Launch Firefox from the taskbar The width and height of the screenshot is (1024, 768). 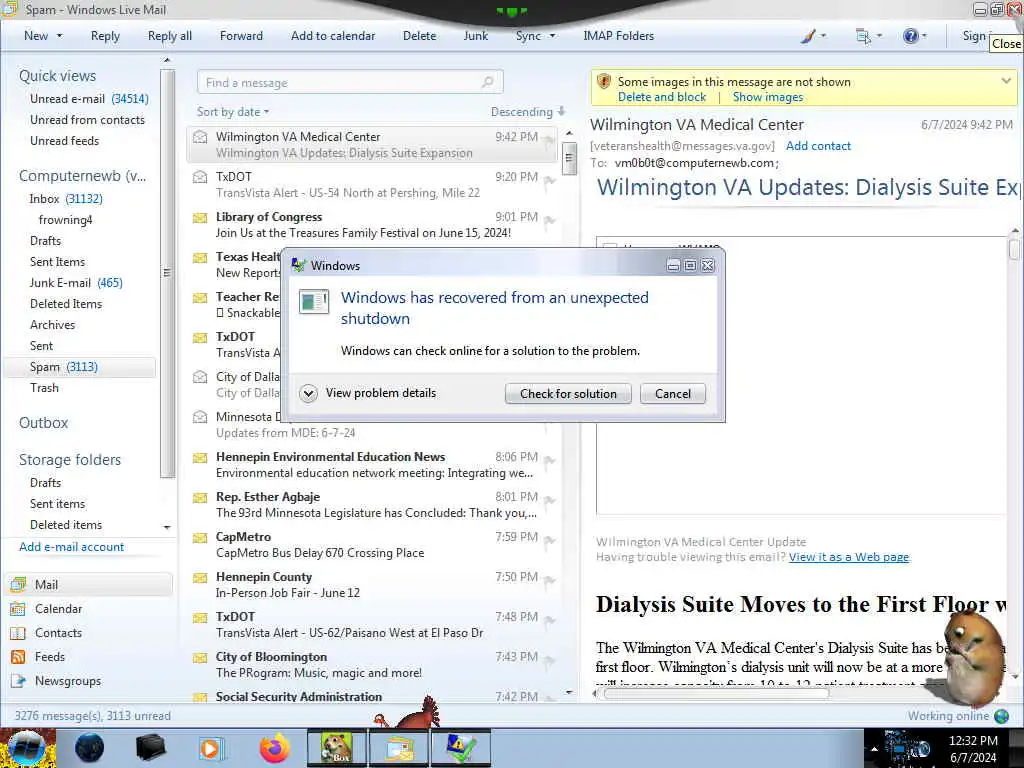275,748
